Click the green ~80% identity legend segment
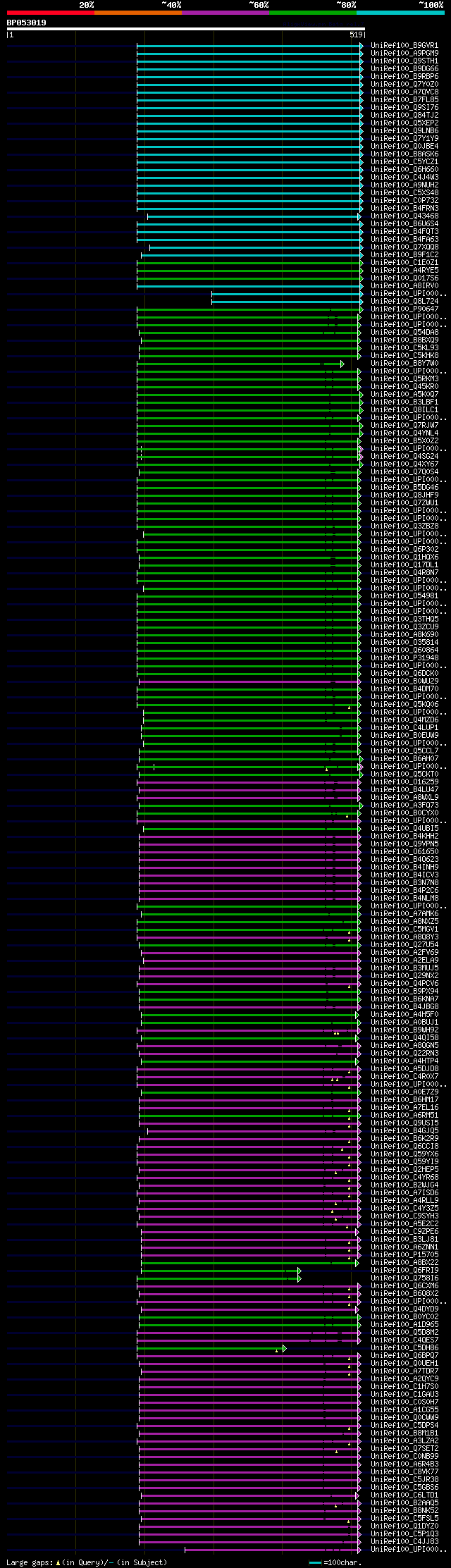 click(x=312, y=13)
